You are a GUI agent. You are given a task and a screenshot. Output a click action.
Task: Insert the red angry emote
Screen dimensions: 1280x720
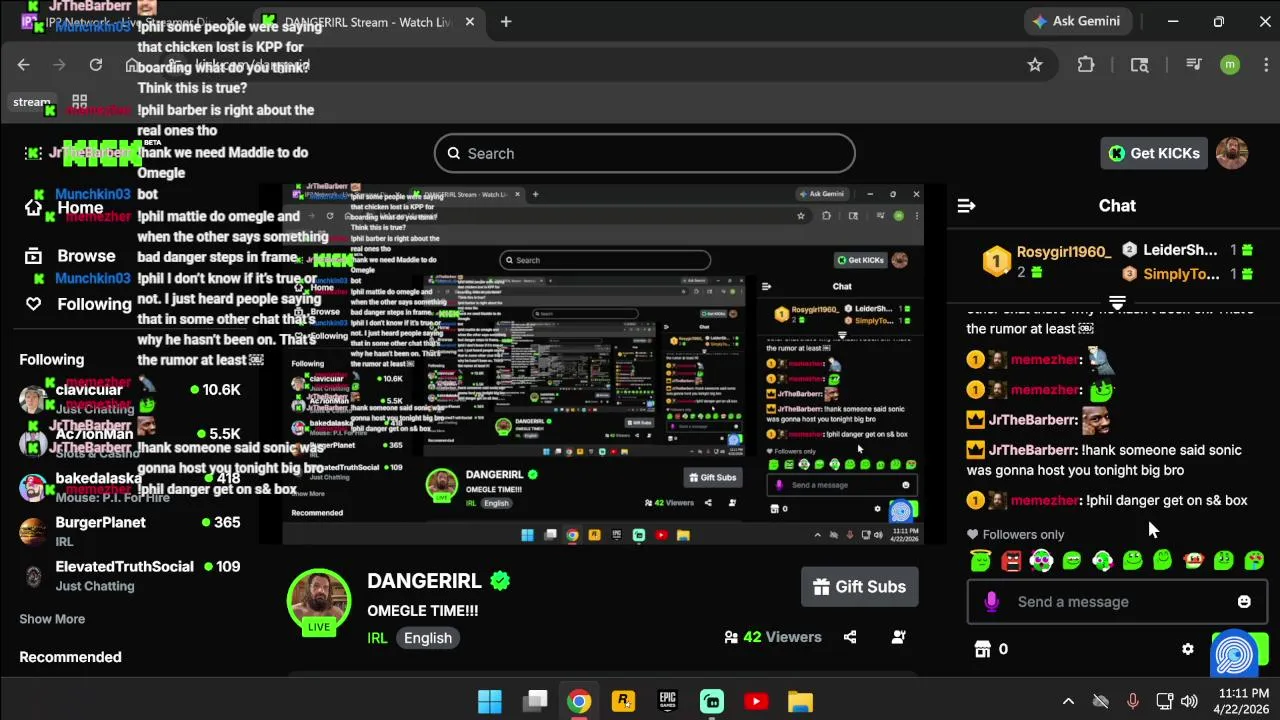point(1011,561)
